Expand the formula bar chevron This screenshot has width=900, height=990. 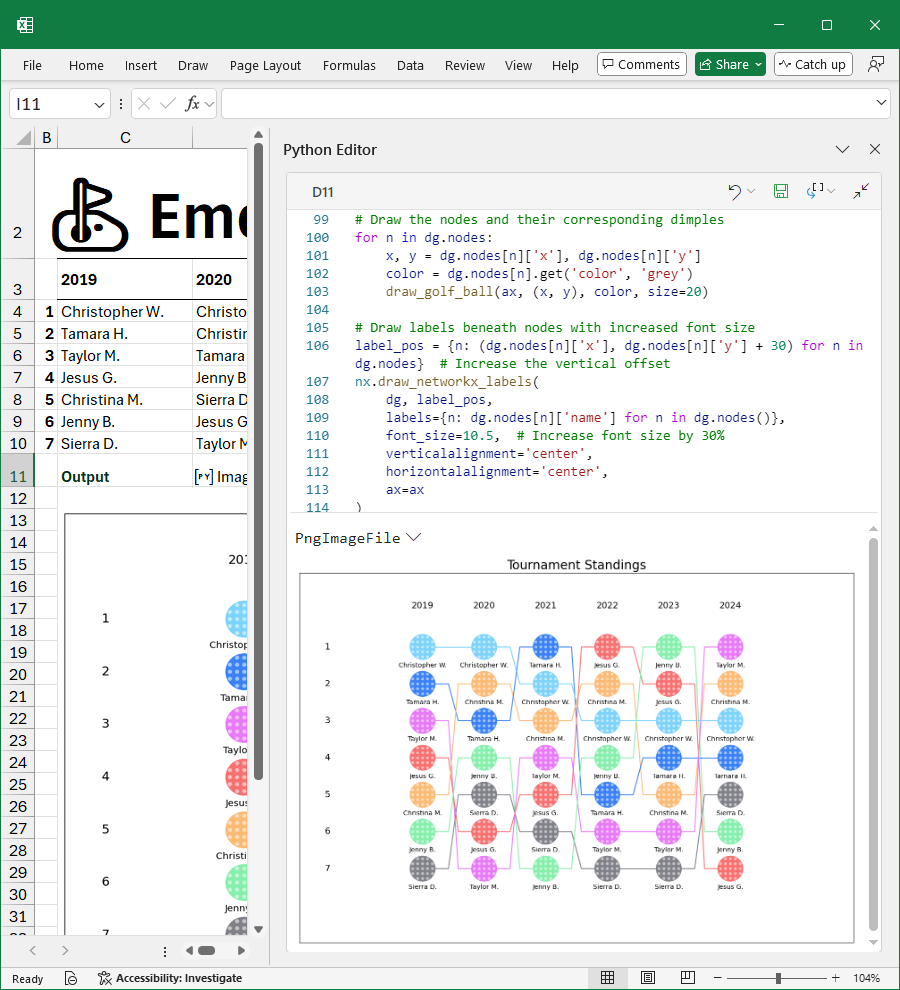[881, 103]
